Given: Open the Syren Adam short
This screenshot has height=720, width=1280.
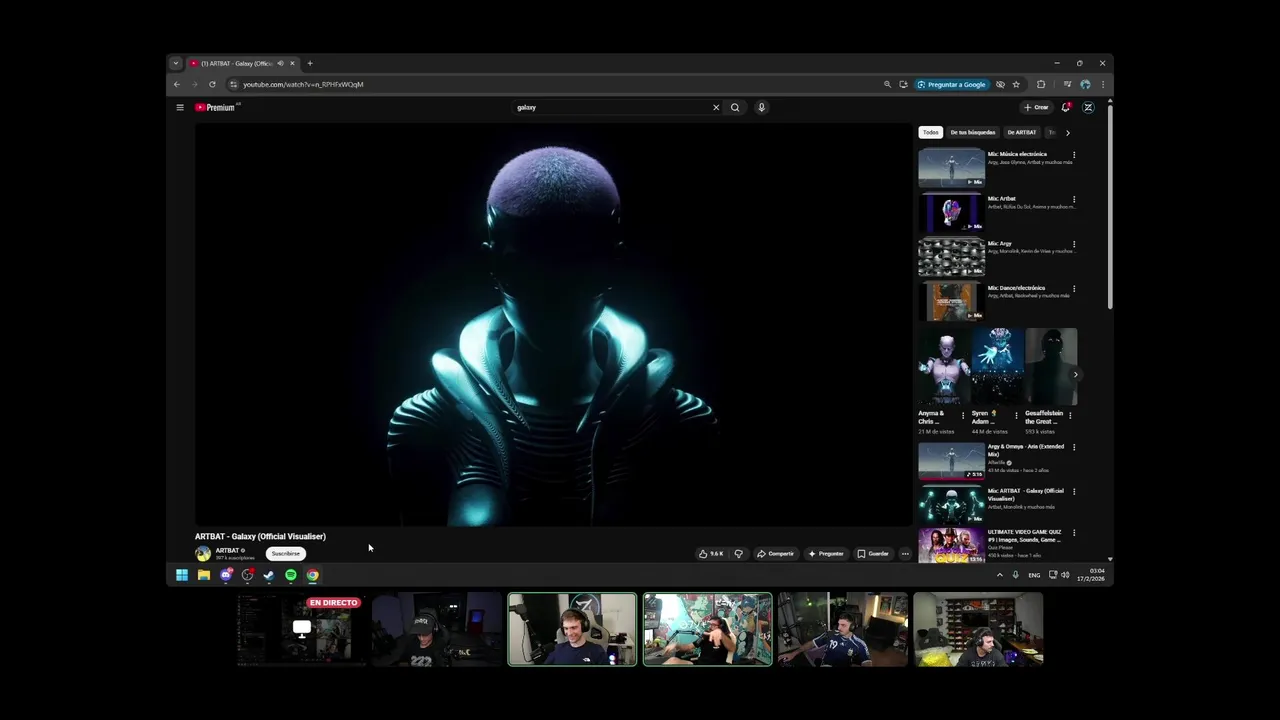Looking at the screenshot, I should tap(997, 366).
